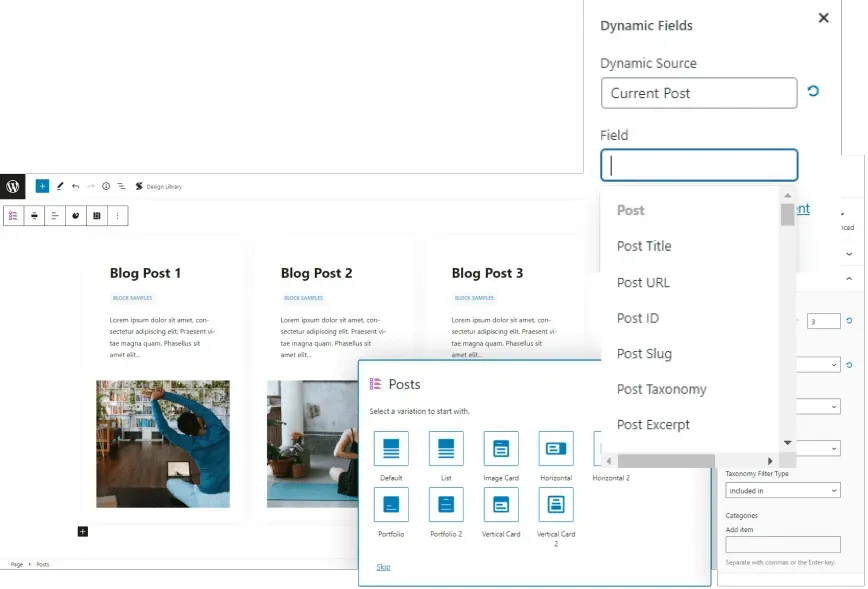The width and height of the screenshot is (868, 589).
Task: Click the Blog Post 2 title
Action: pyautogui.click(x=316, y=273)
